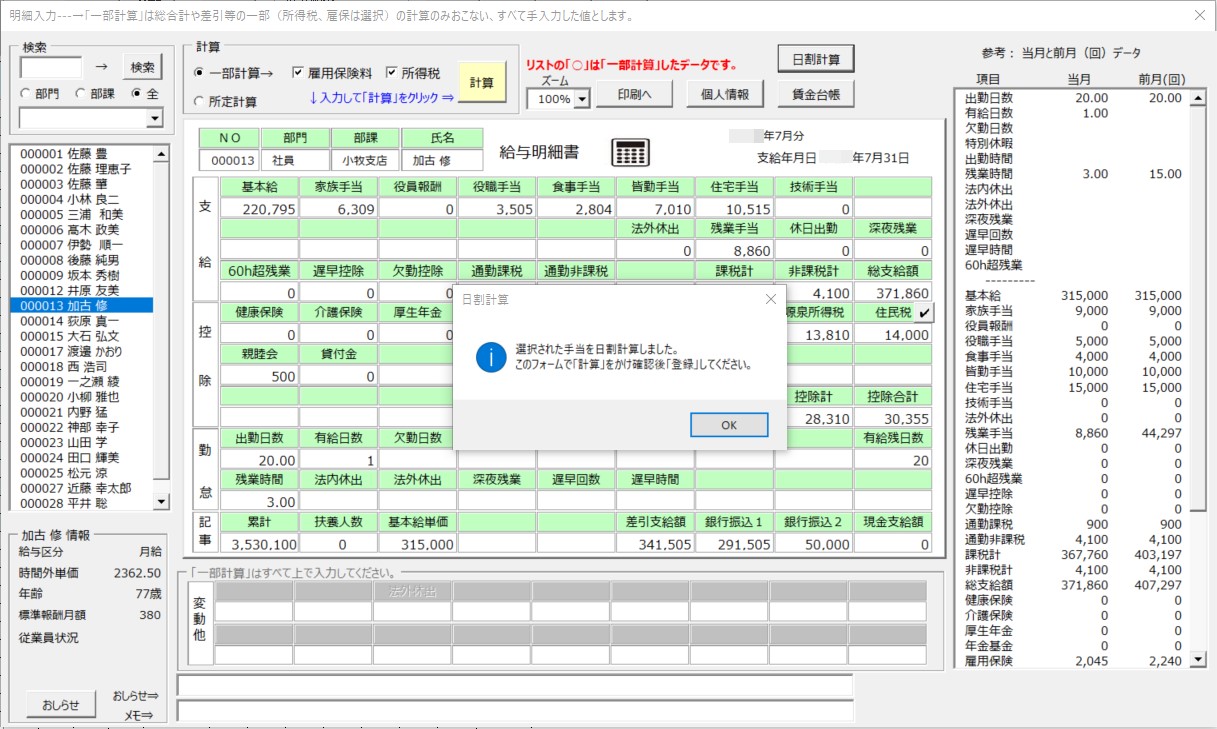Close the 日割計算 dialog with X
Viewport: 1217px width, 729px height.
click(770, 299)
